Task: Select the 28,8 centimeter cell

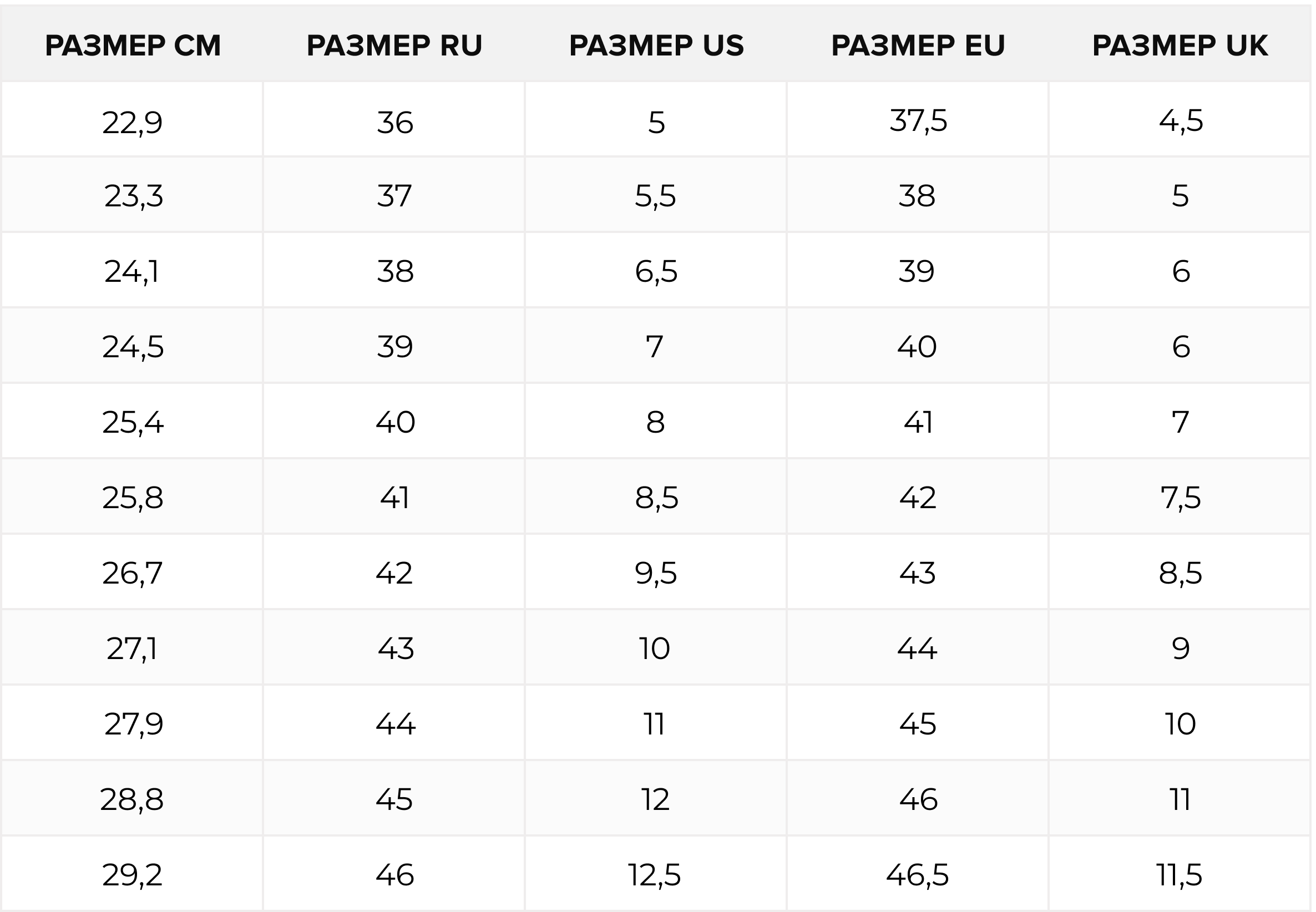Action: 133,798
